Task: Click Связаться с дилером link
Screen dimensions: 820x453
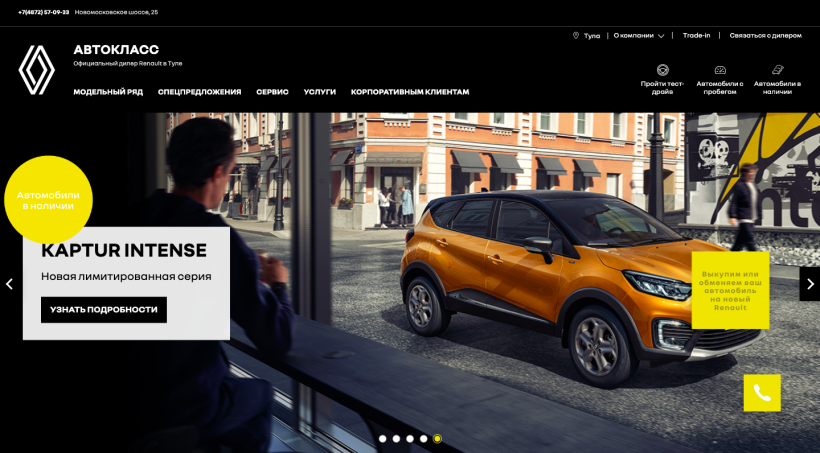Action: pos(766,36)
